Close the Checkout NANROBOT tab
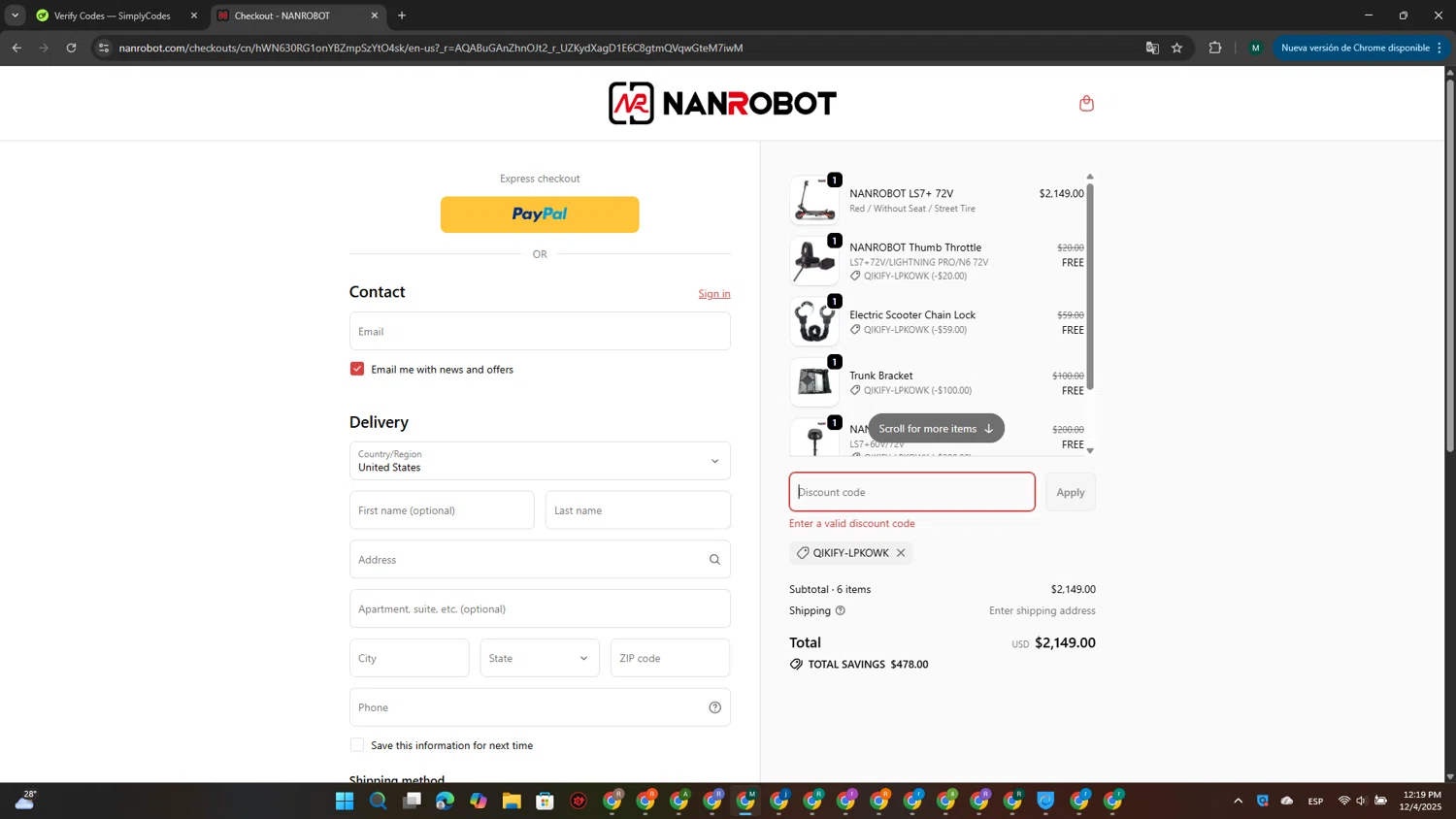Image resolution: width=1456 pixels, height=819 pixels. point(375,16)
